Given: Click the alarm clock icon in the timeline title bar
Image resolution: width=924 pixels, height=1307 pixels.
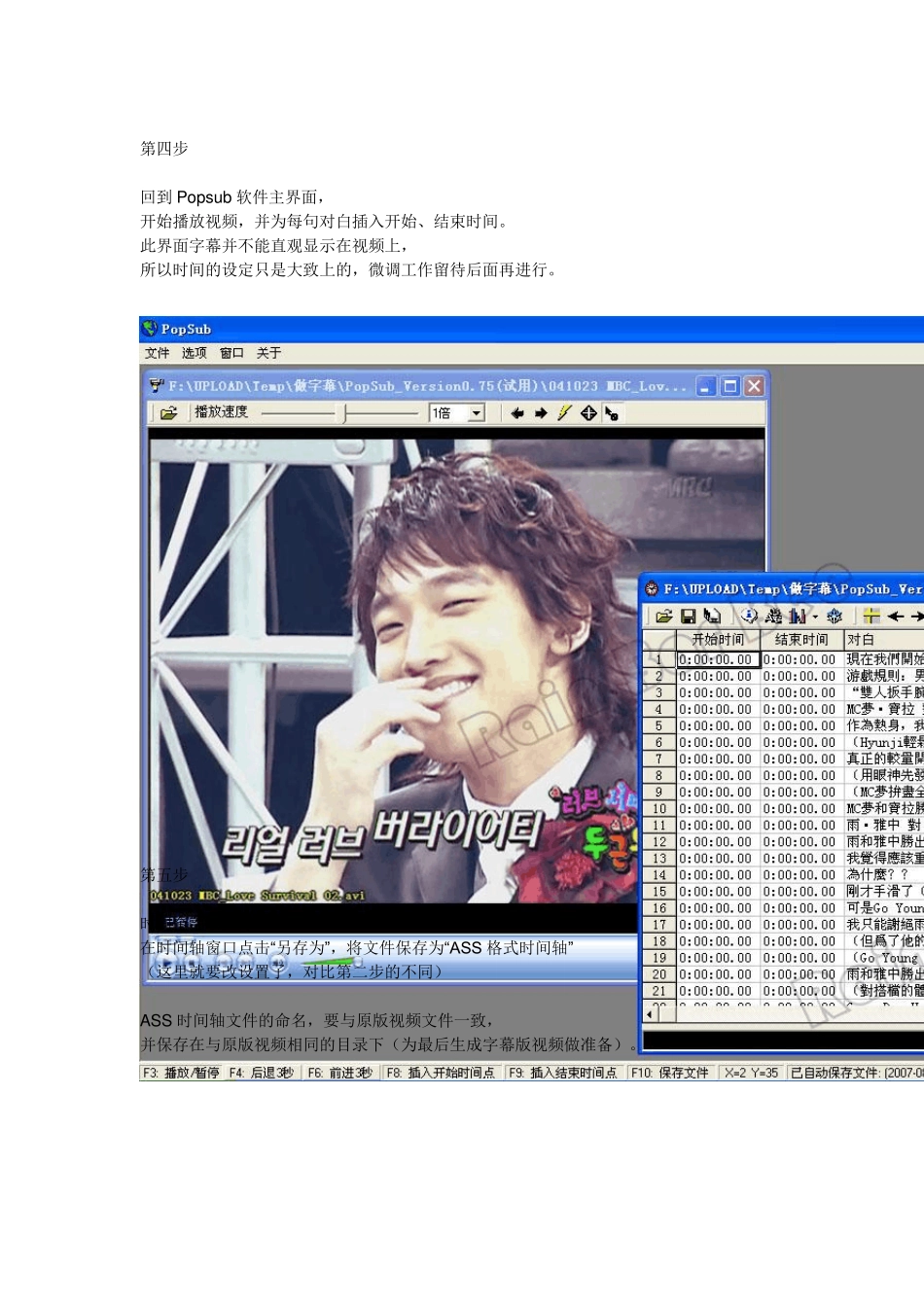Looking at the screenshot, I should point(652,589).
